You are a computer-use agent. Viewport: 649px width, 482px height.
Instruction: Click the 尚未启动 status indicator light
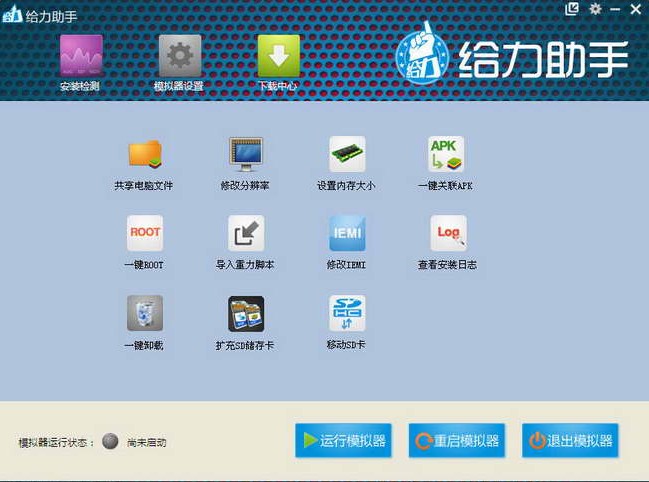coord(110,442)
